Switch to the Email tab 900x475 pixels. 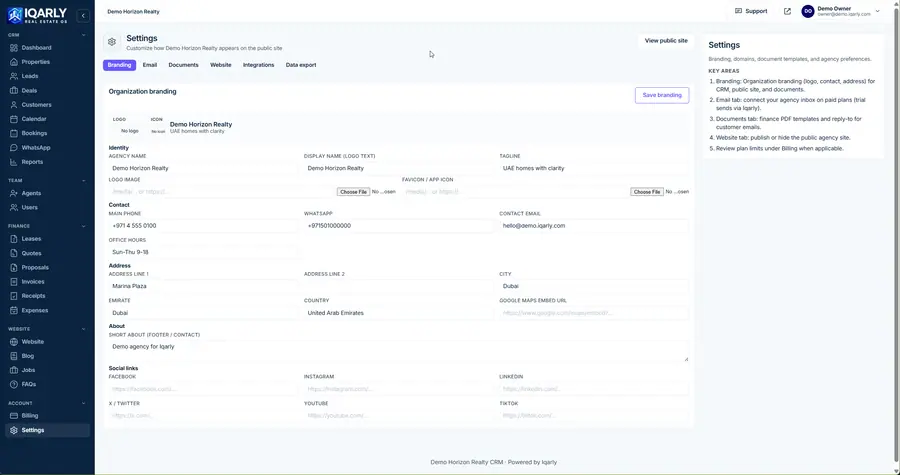click(150, 65)
